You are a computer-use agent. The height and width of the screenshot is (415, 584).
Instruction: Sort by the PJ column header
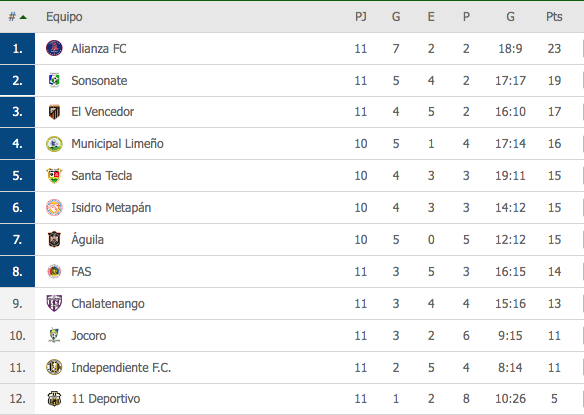coord(361,17)
